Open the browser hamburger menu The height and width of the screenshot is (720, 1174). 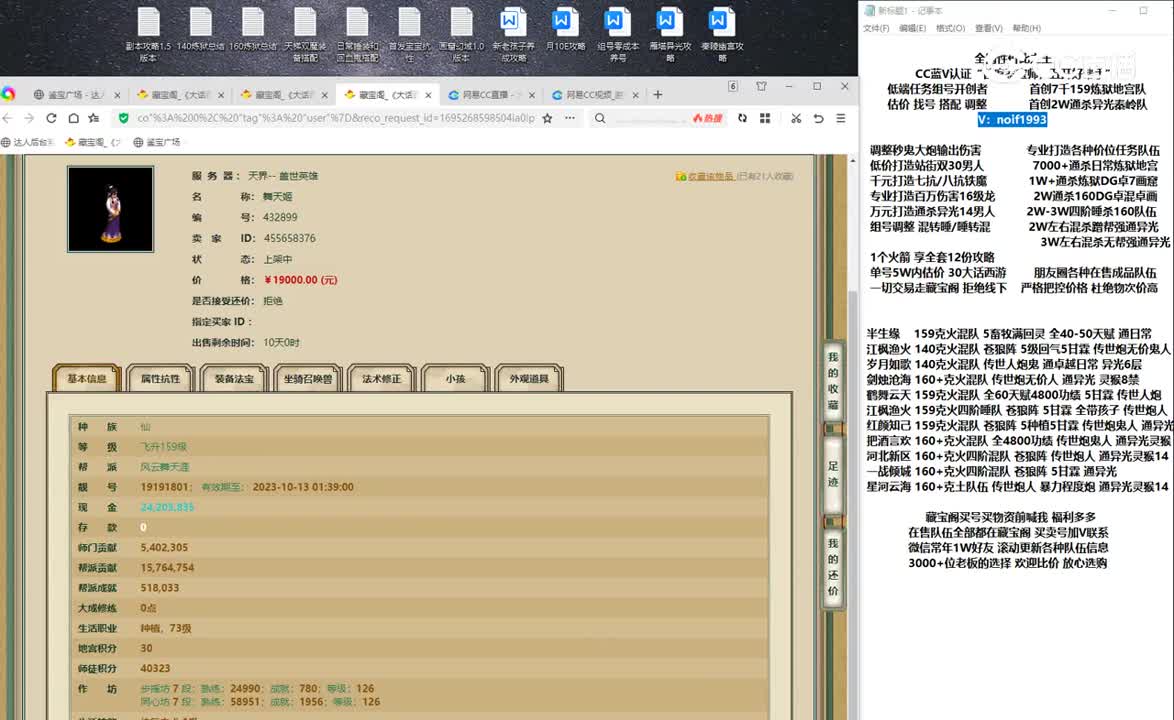[841, 118]
